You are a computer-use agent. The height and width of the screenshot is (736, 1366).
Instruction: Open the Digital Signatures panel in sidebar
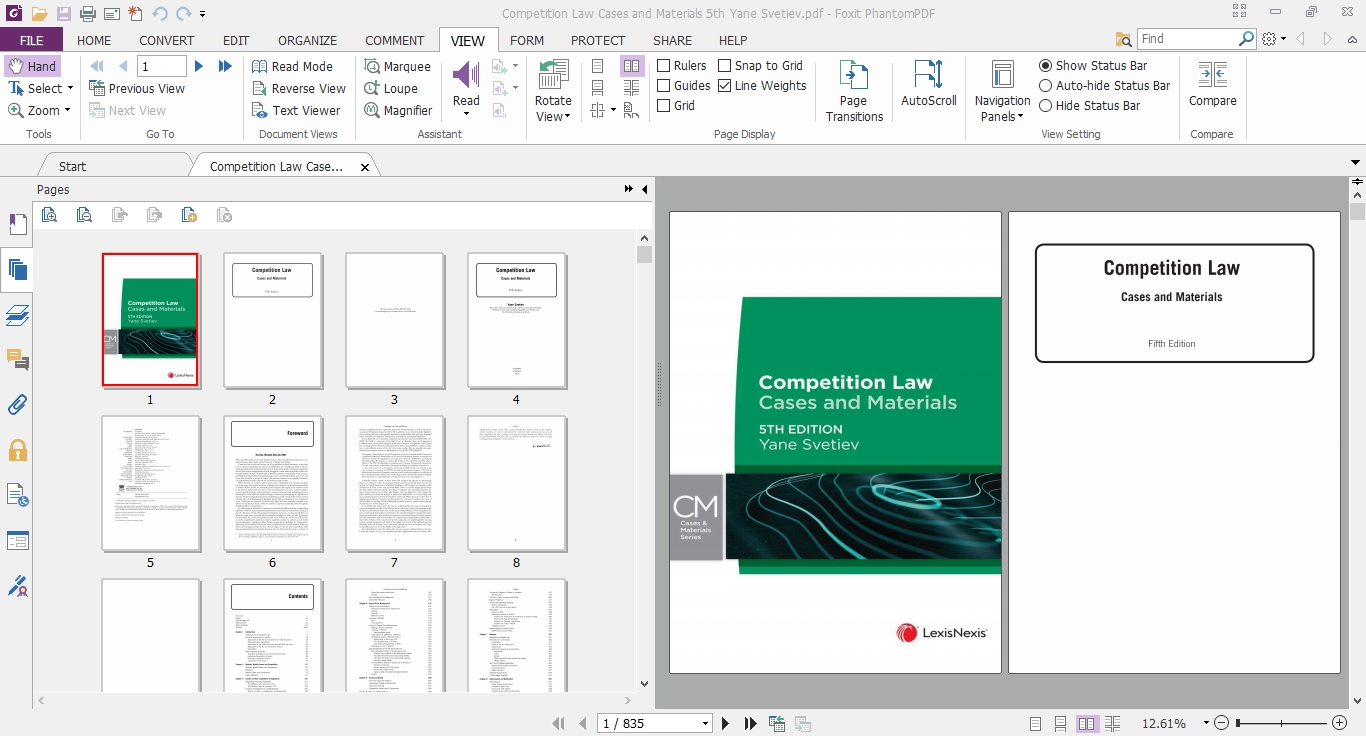[x=17, y=586]
